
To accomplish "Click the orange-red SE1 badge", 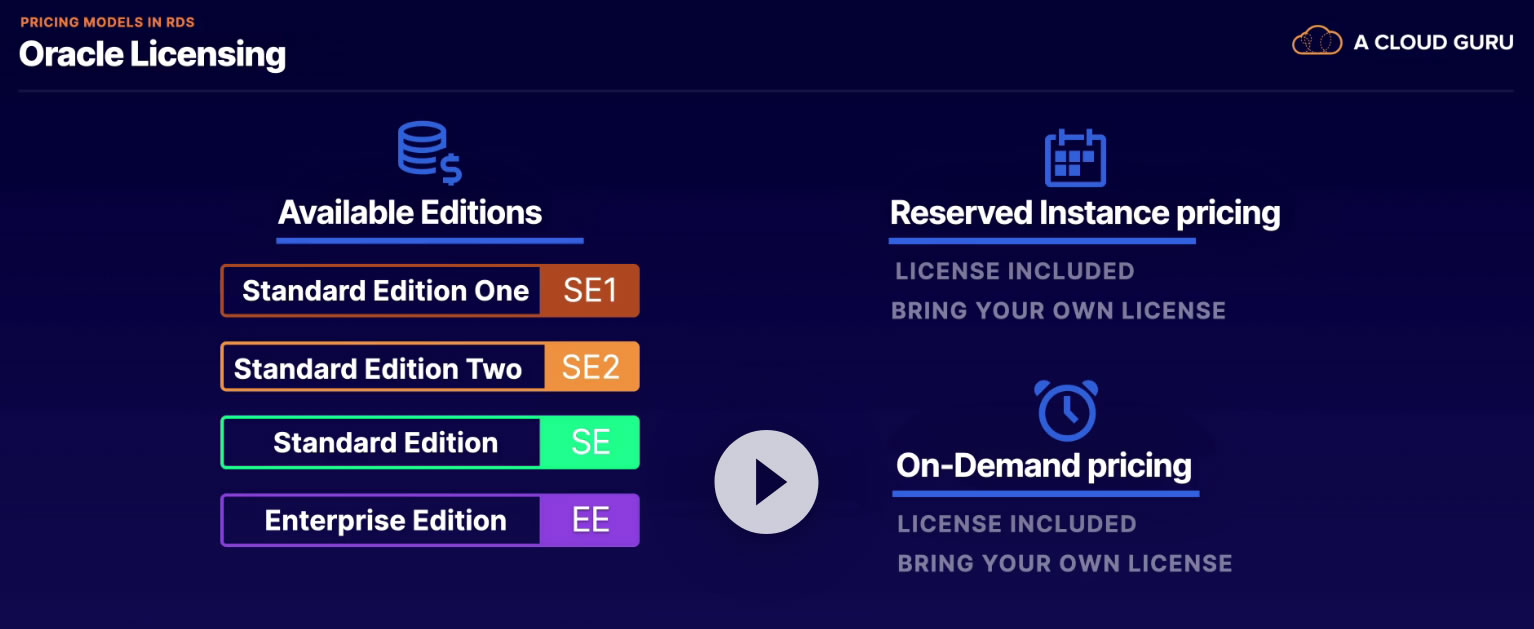I will [589, 291].
